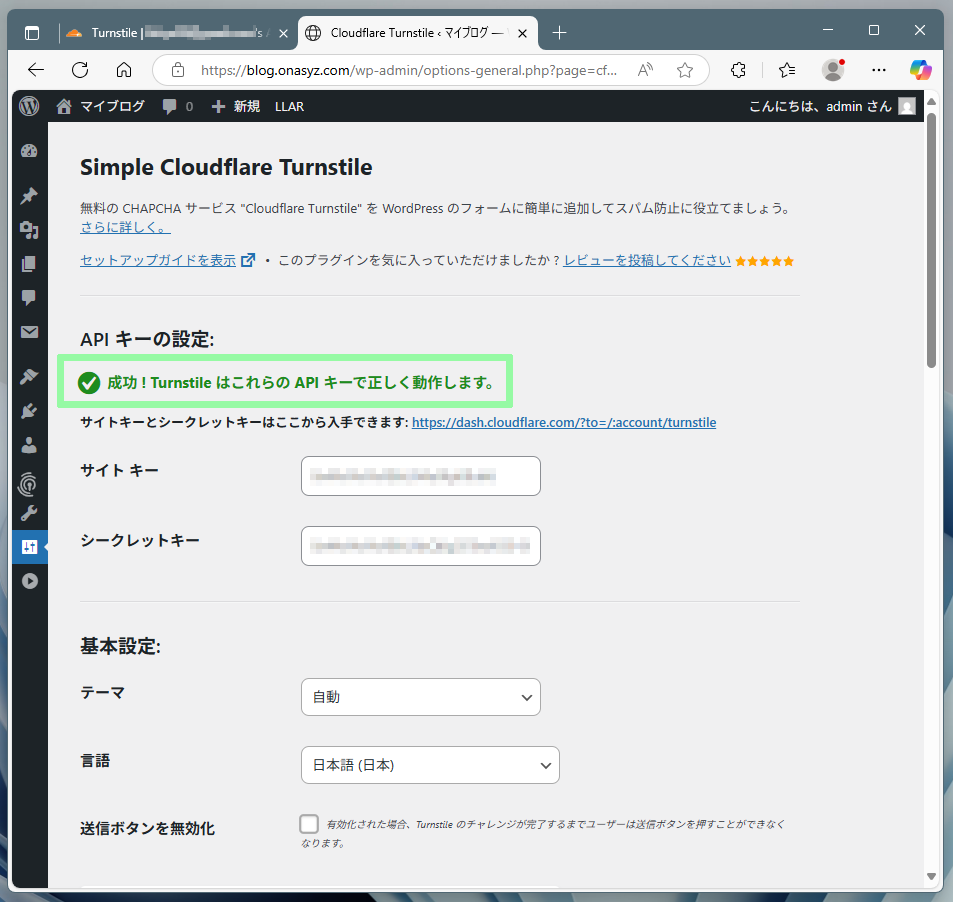Open the 言語 dropdown showing 日本語 (日本)
Viewport: 953px width, 902px height.
[430, 765]
